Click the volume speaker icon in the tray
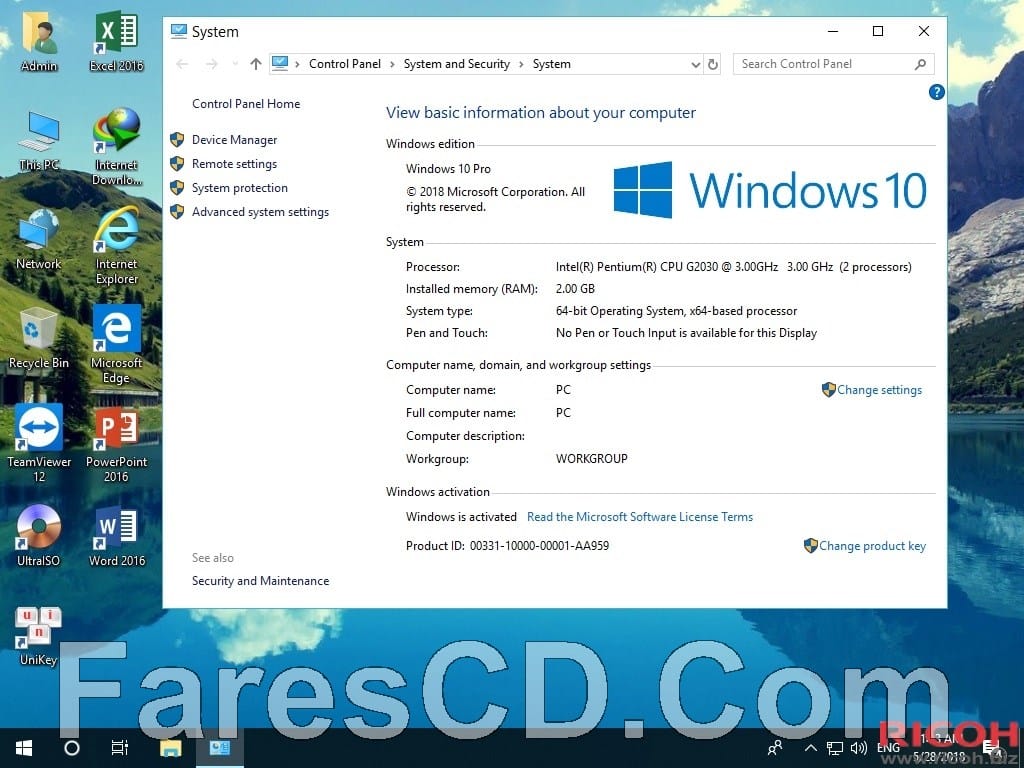This screenshot has width=1024, height=768. [859, 748]
